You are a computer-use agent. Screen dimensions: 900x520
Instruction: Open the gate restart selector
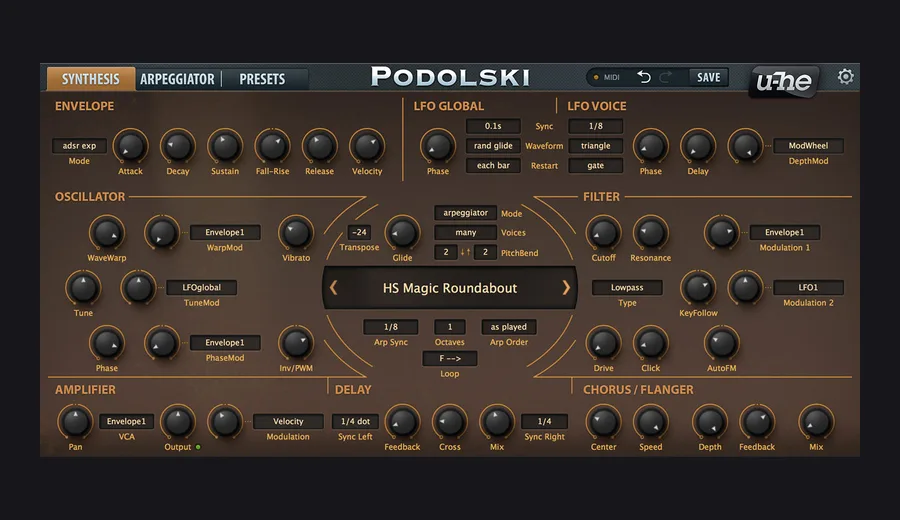596,165
